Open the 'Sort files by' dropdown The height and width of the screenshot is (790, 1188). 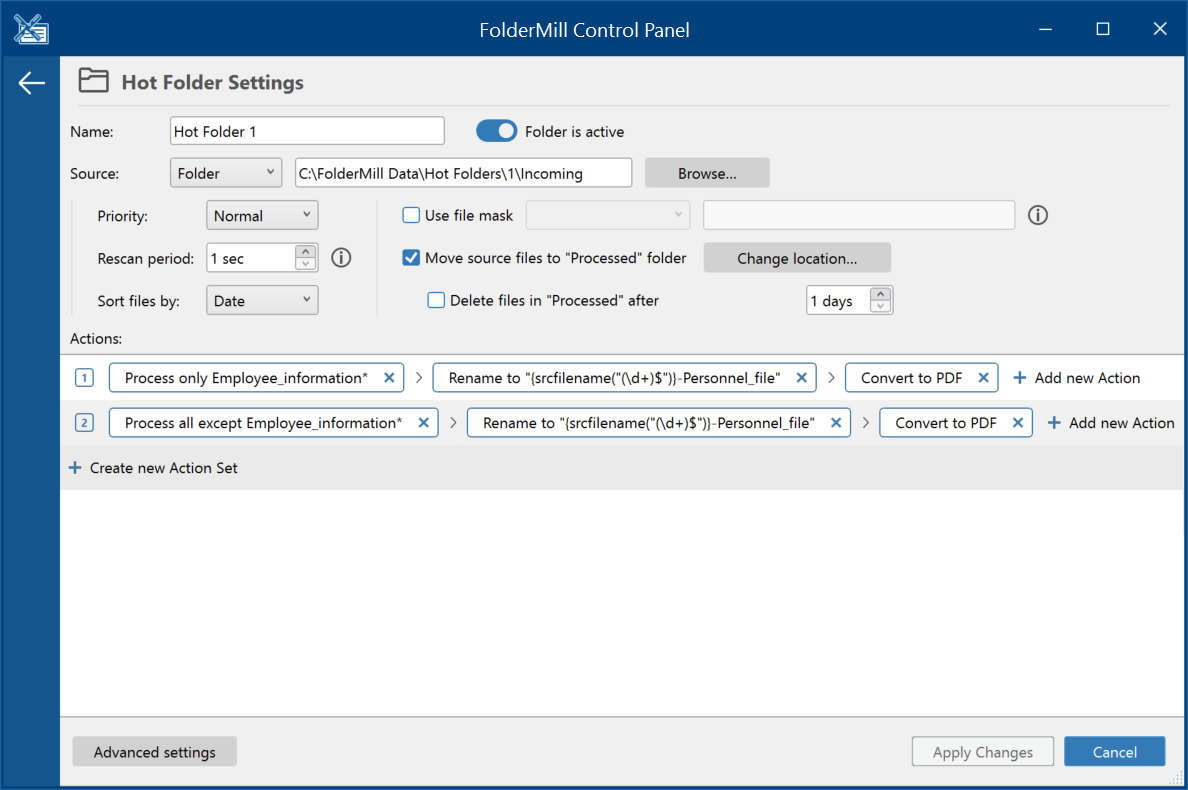coord(262,300)
